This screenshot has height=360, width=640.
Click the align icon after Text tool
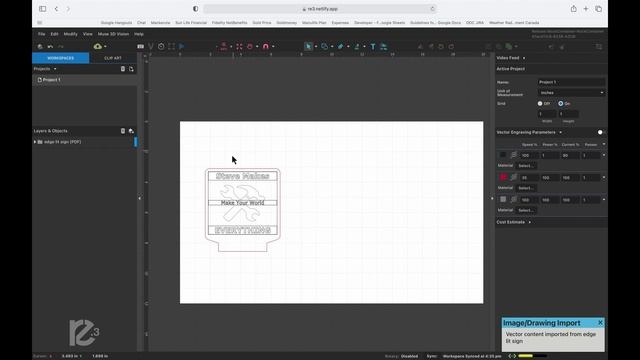[x=384, y=47]
